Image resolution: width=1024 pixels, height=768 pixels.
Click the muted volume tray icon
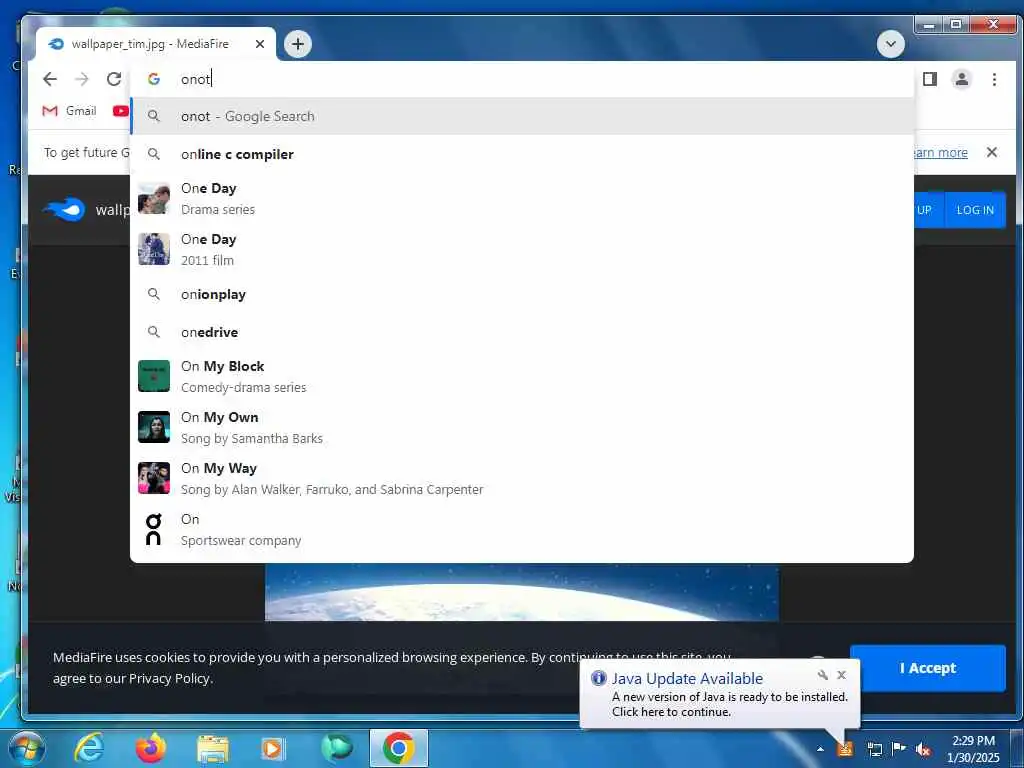pos(923,749)
